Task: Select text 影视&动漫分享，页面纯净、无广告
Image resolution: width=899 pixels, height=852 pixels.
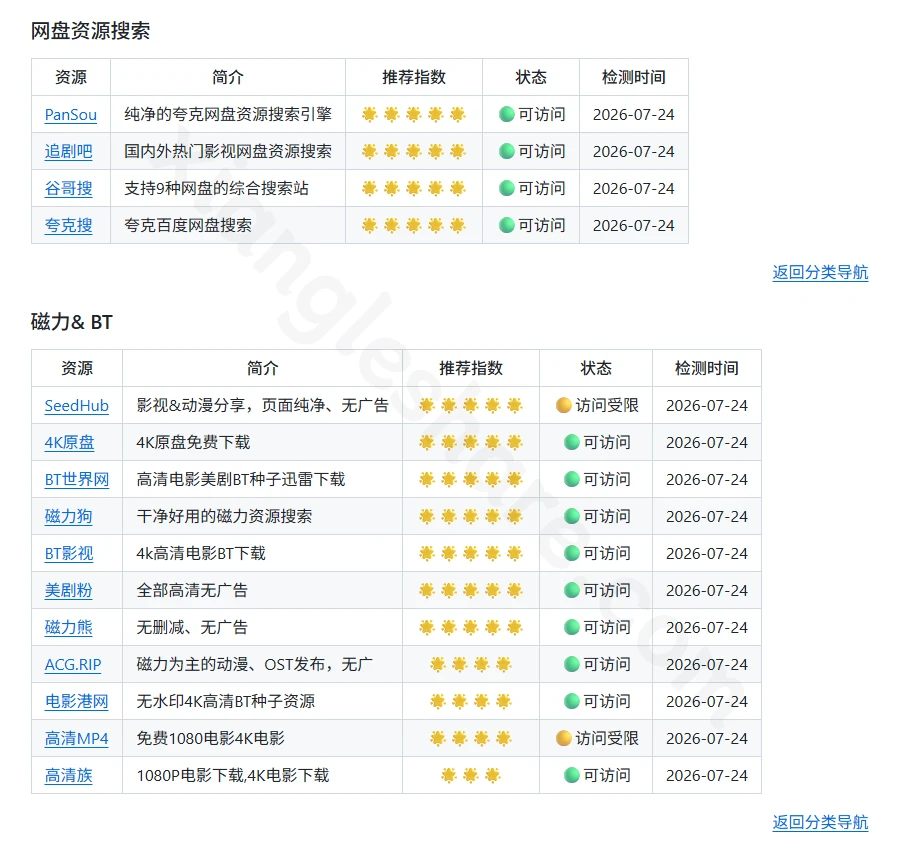Action: click(263, 405)
